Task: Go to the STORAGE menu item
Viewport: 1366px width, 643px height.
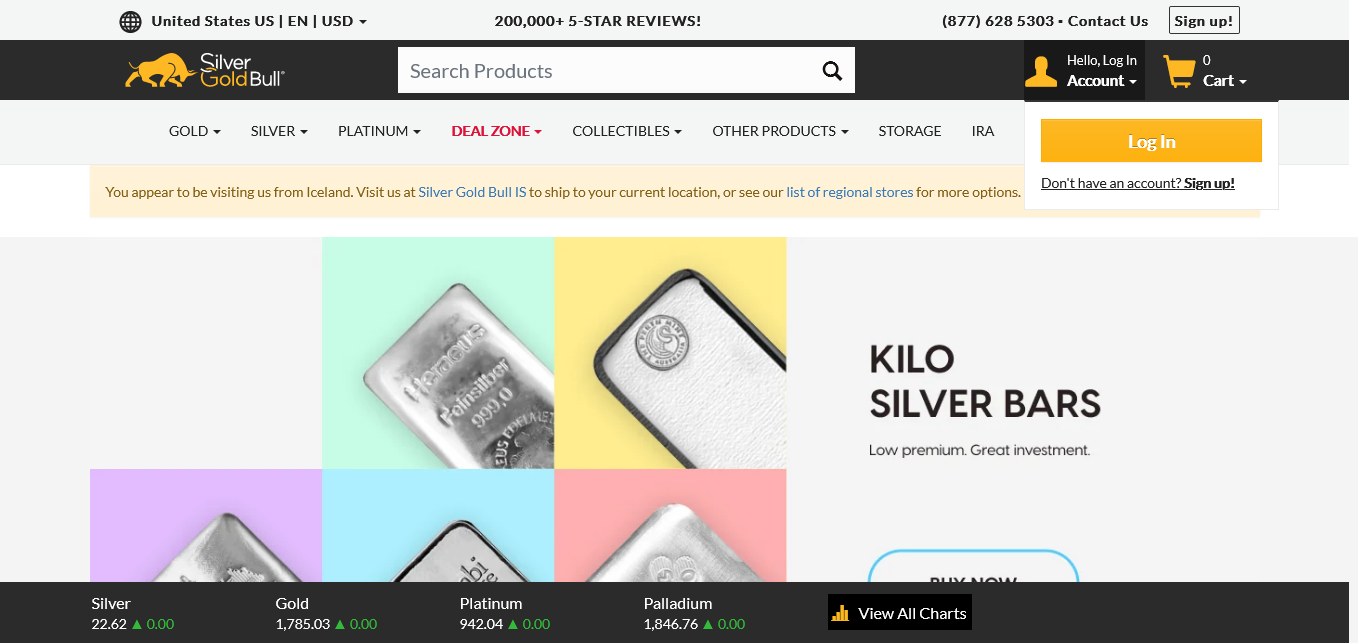Action: pyautogui.click(x=910, y=131)
